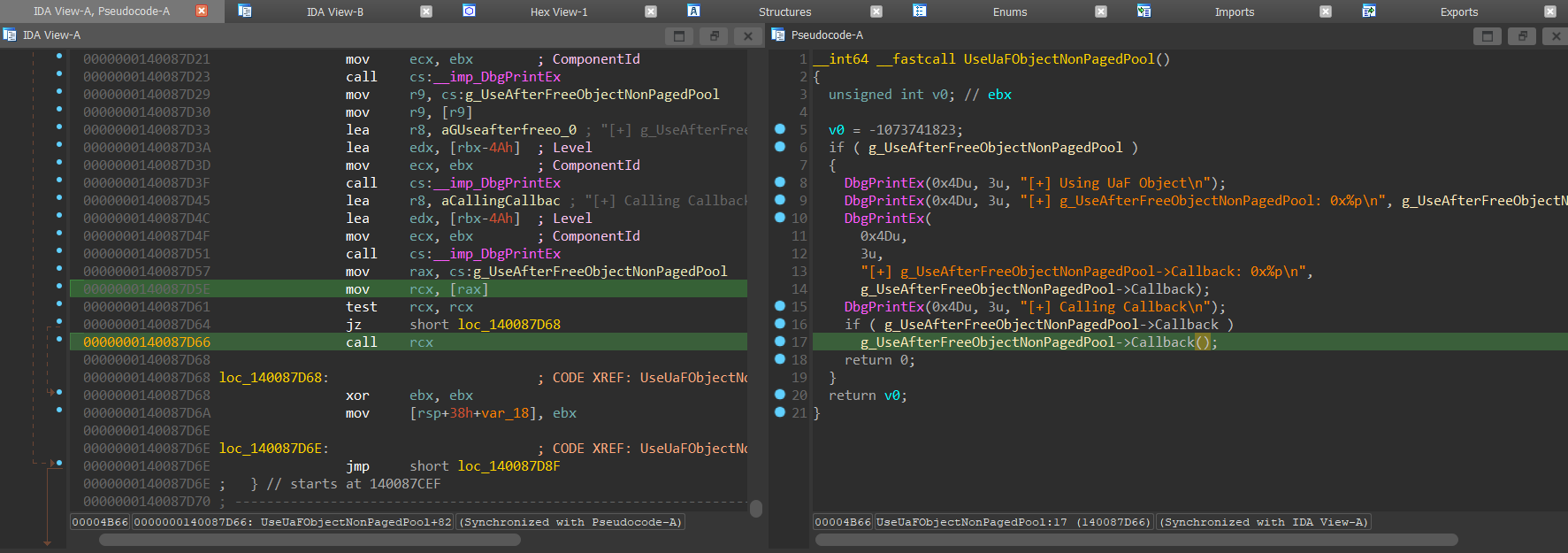Click the Structures tab icon

[x=694, y=11]
